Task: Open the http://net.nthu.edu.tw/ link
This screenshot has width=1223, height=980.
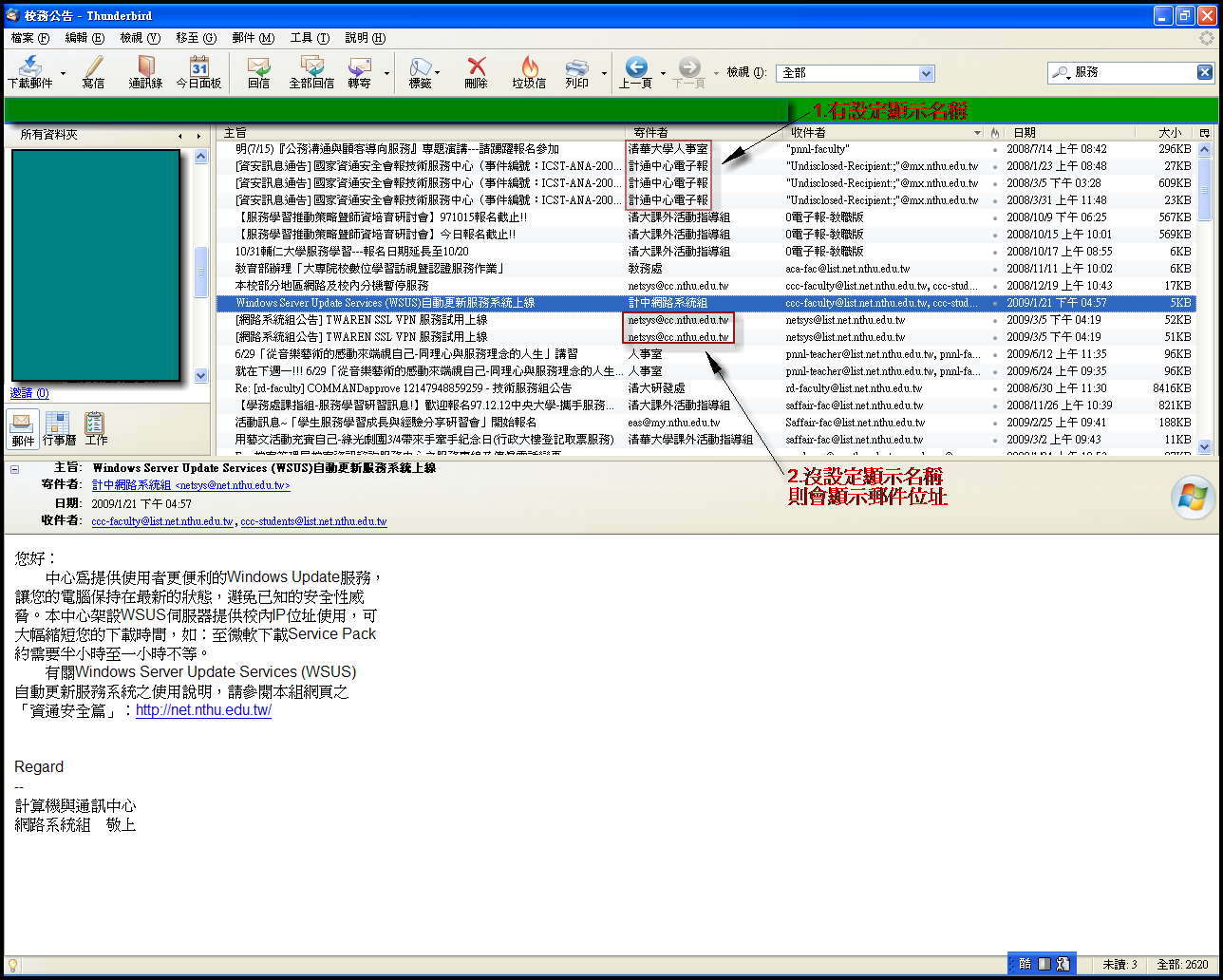Action: pyautogui.click(x=203, y=710)
